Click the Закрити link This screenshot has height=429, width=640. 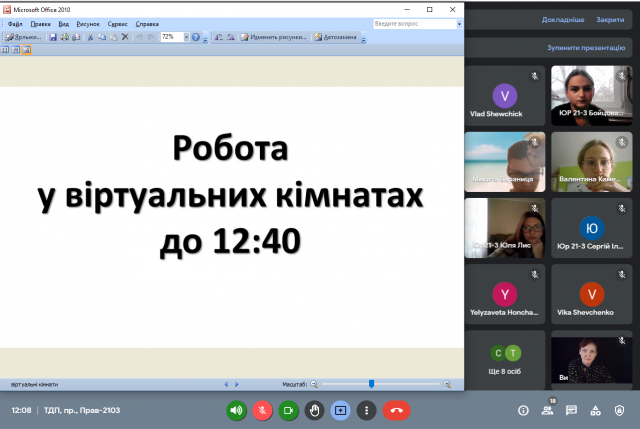tap(610, 20)
